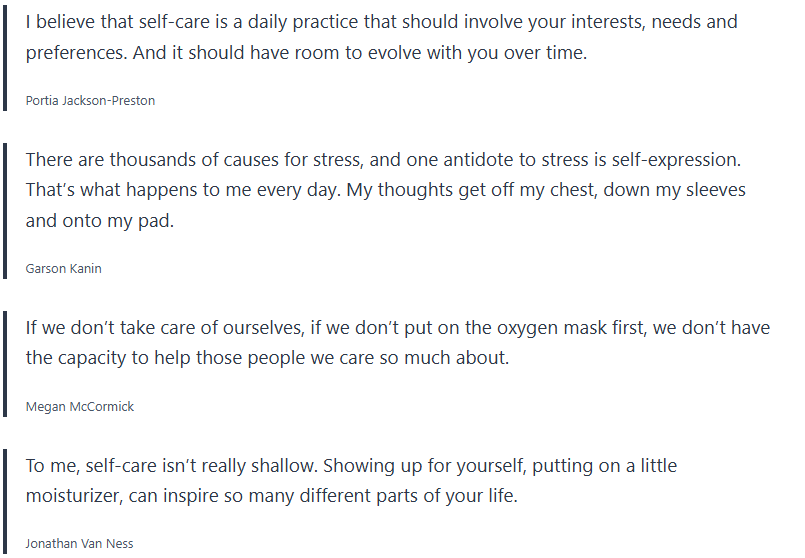This screenshot has width=805, height=558.
Task: Click the line starting "To me, self-care isn't"
Action: [351, 466]
